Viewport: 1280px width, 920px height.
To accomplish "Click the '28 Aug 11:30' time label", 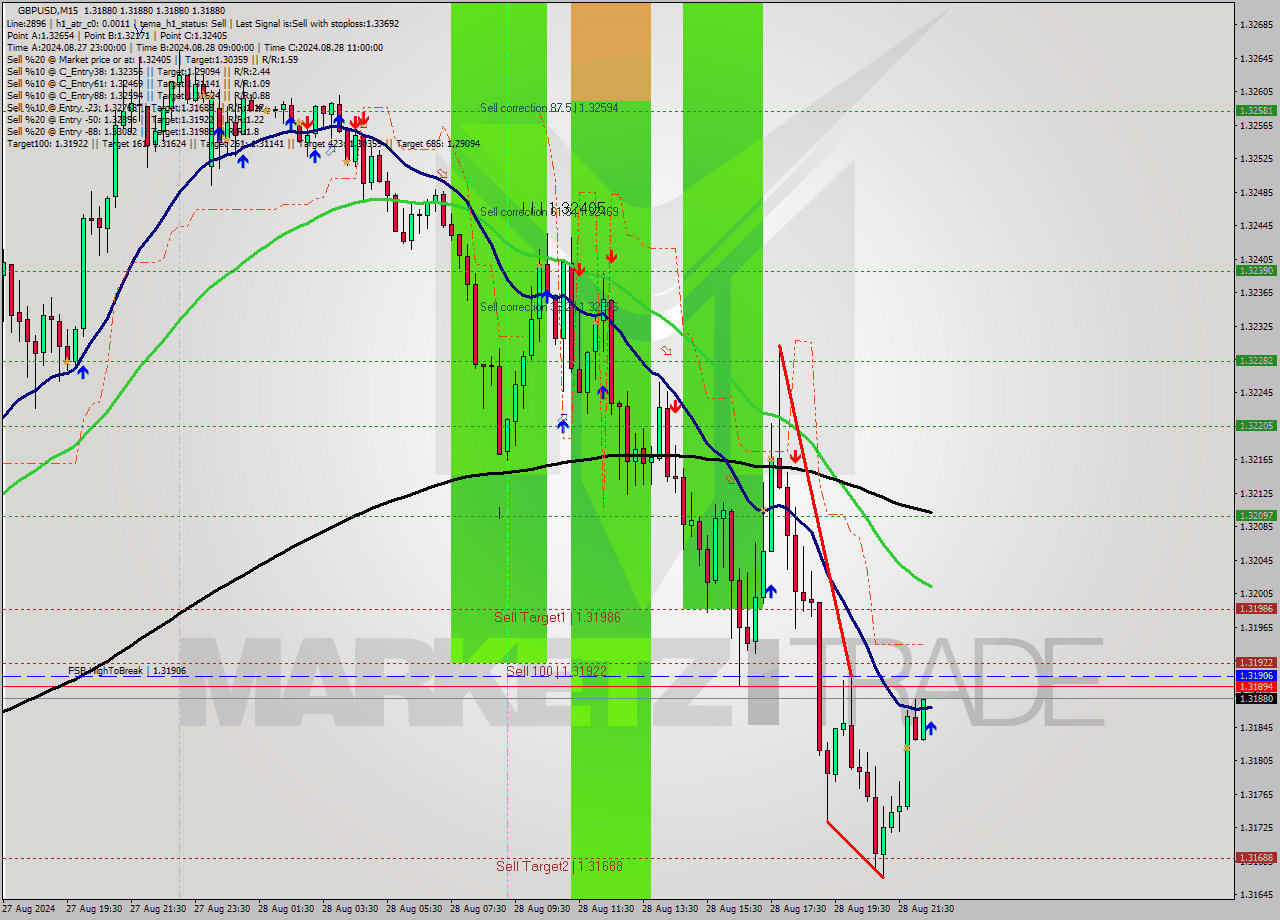I will pyautogui.click(x=606, y=909).
